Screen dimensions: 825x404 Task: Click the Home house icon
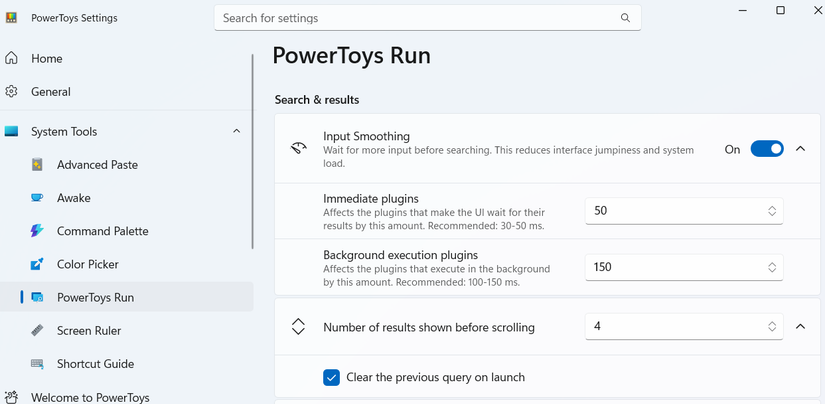click(11, 58)
